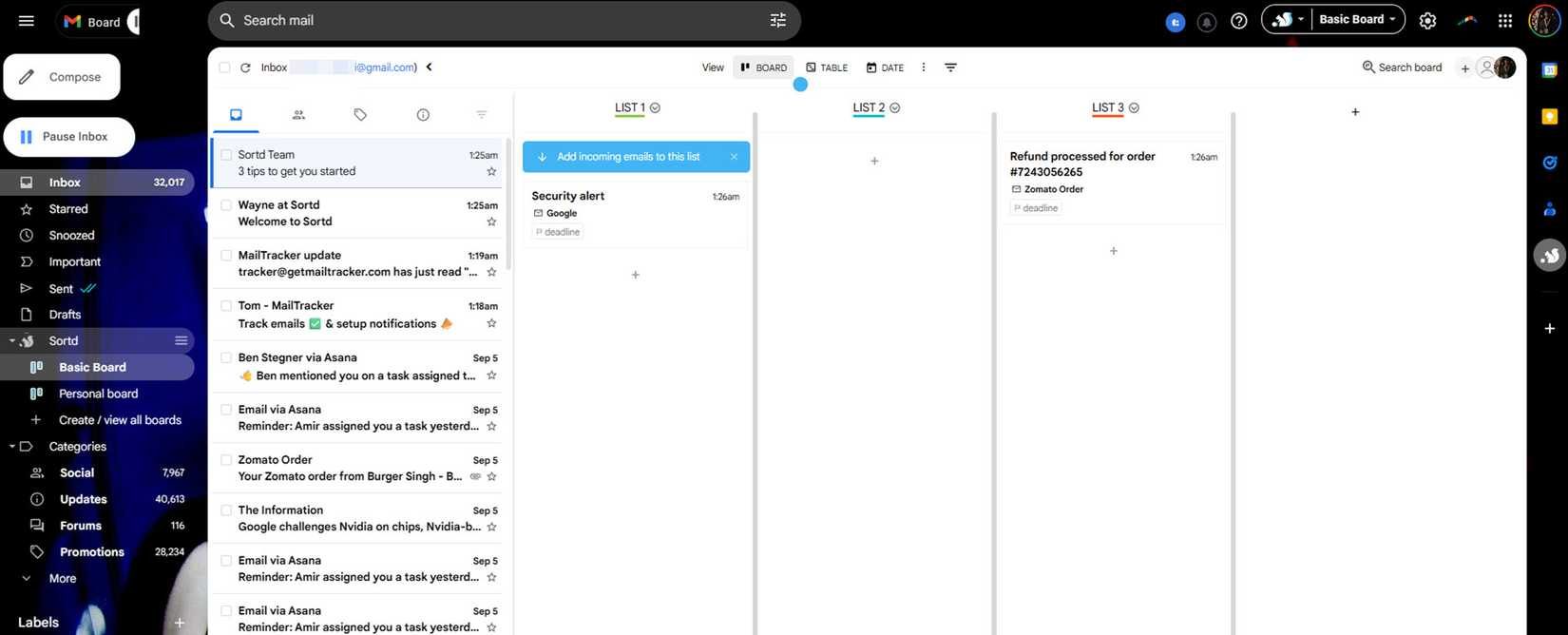Open the Personal board

point(97,394)
